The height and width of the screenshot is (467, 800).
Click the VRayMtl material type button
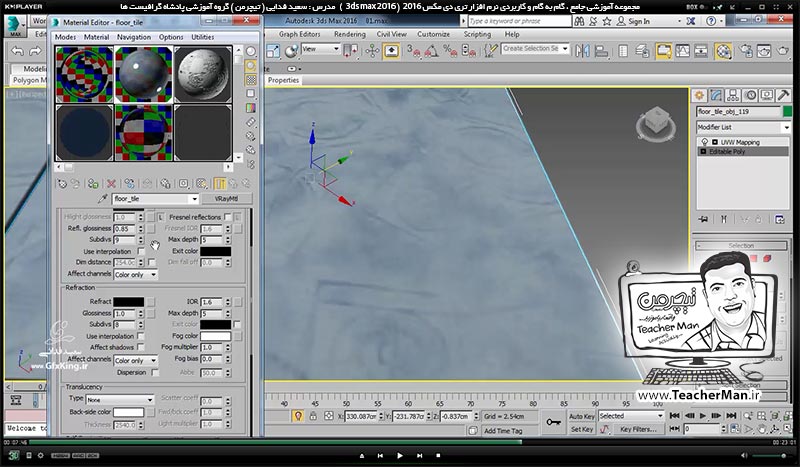click(226, 199)
